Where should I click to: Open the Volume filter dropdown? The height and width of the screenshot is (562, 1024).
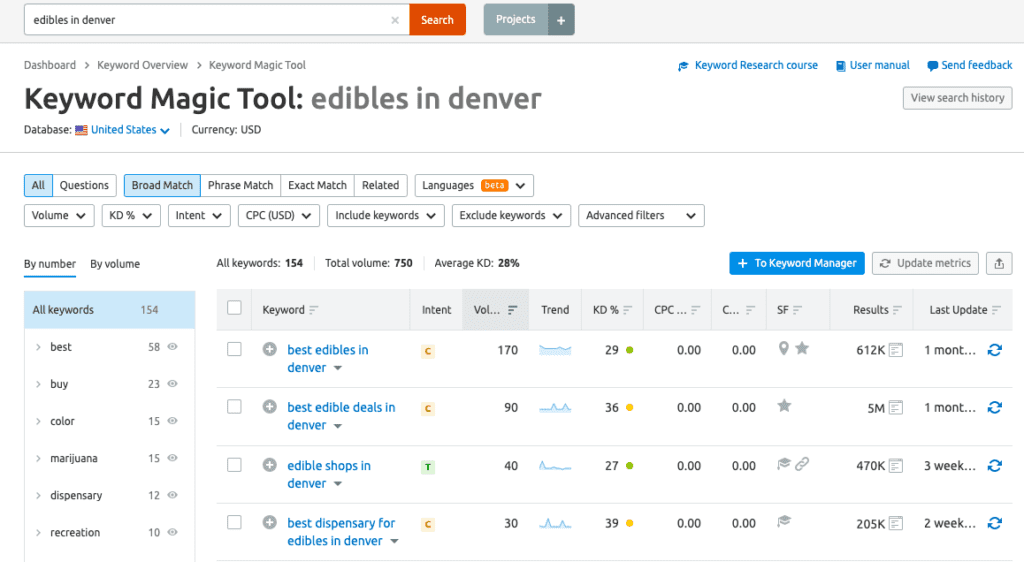[x=58, y=215]
